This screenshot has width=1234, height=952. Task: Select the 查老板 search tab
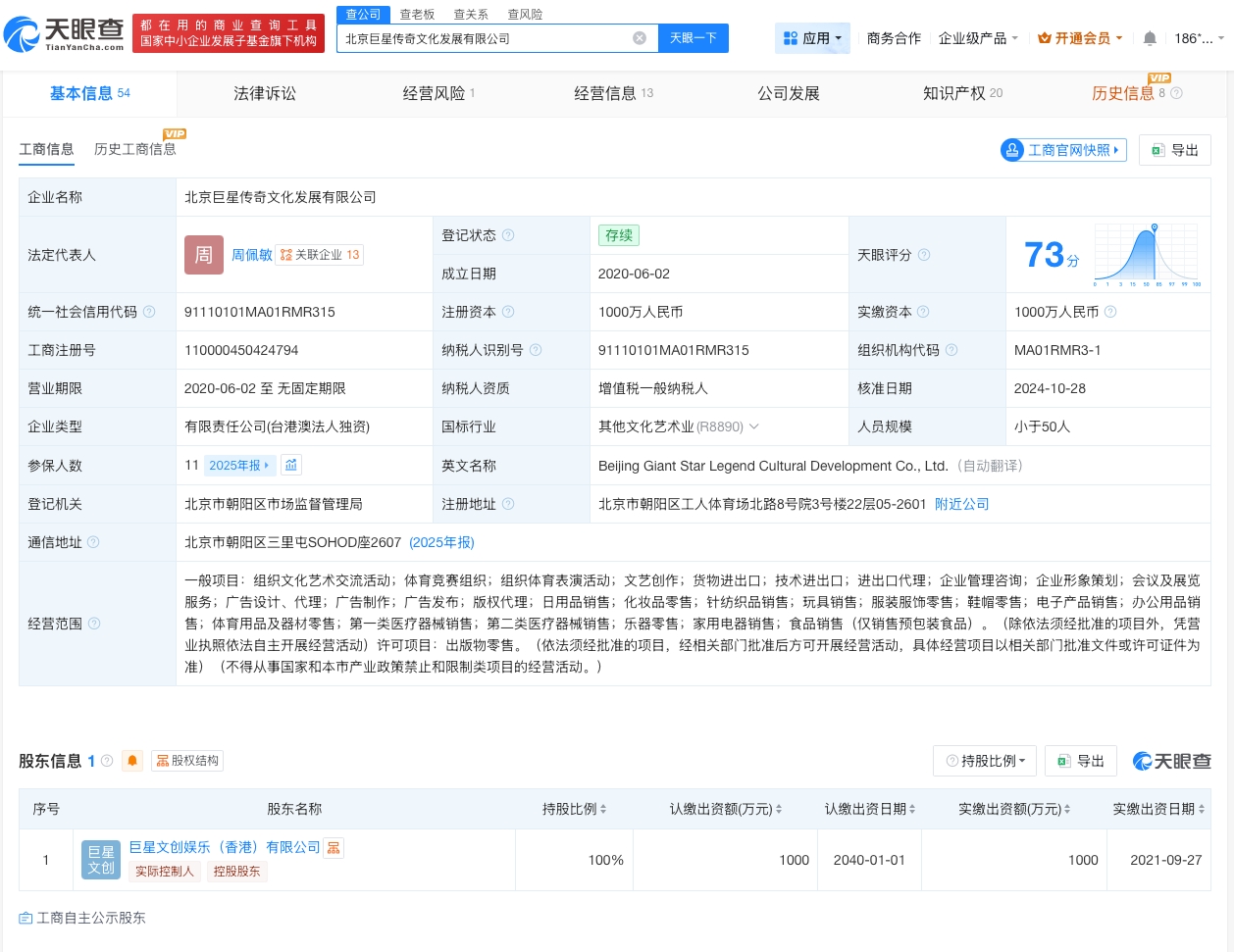(417, 15)
